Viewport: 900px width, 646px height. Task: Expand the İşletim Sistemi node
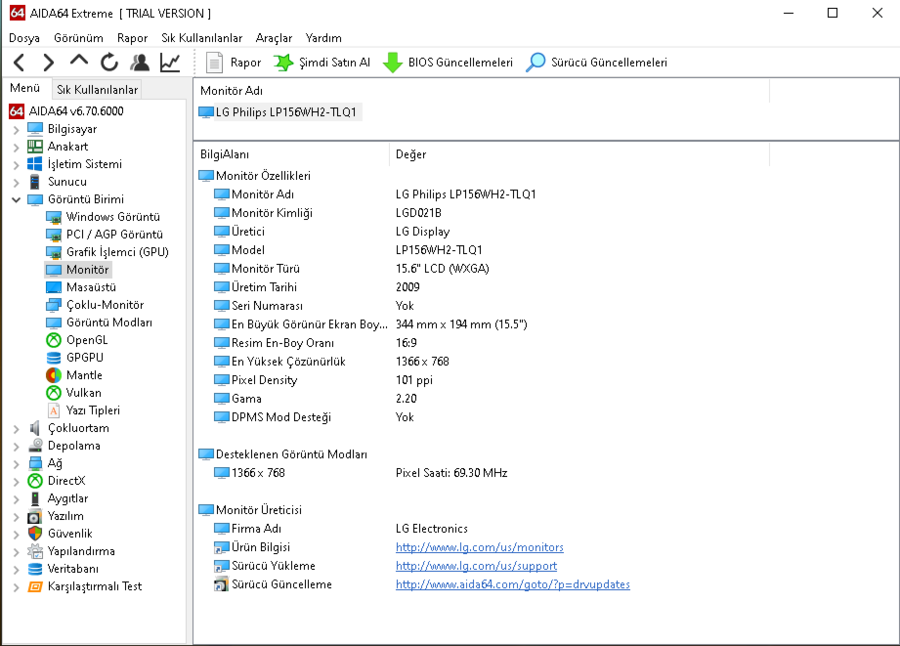pyautogui.click(x=16, y=165)
